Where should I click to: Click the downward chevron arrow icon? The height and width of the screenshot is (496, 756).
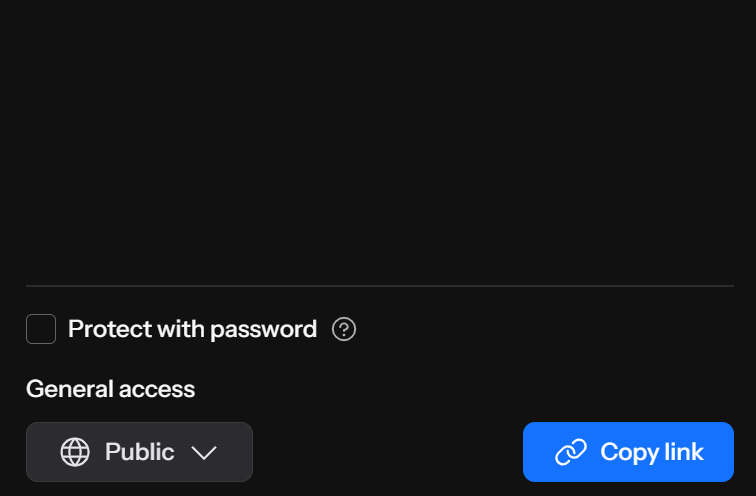coord(204,453)
